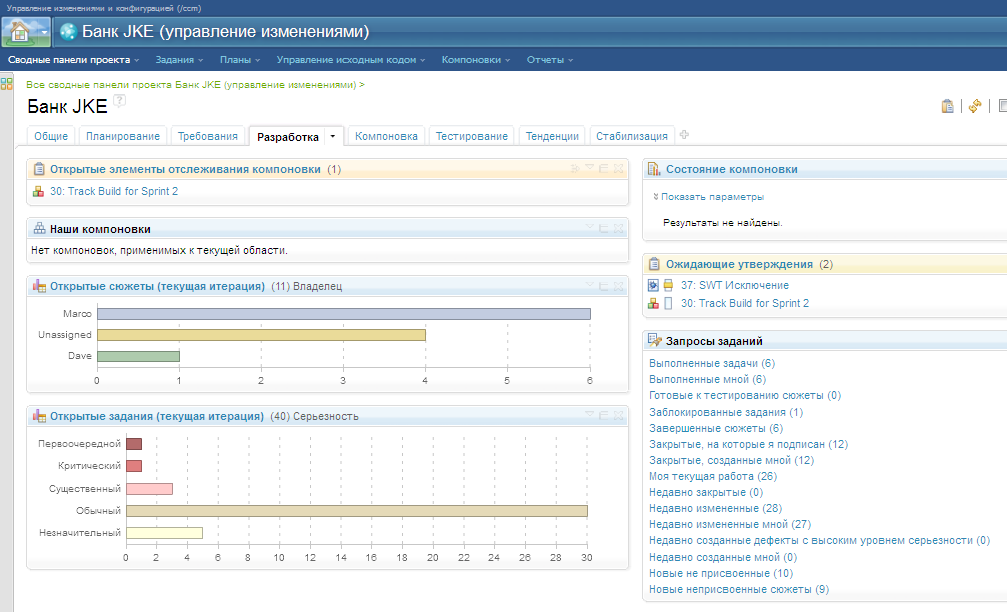Click the Незначительный bar in the severity chart
Viewport: 1007px width, 612px height.
point(164,533)
